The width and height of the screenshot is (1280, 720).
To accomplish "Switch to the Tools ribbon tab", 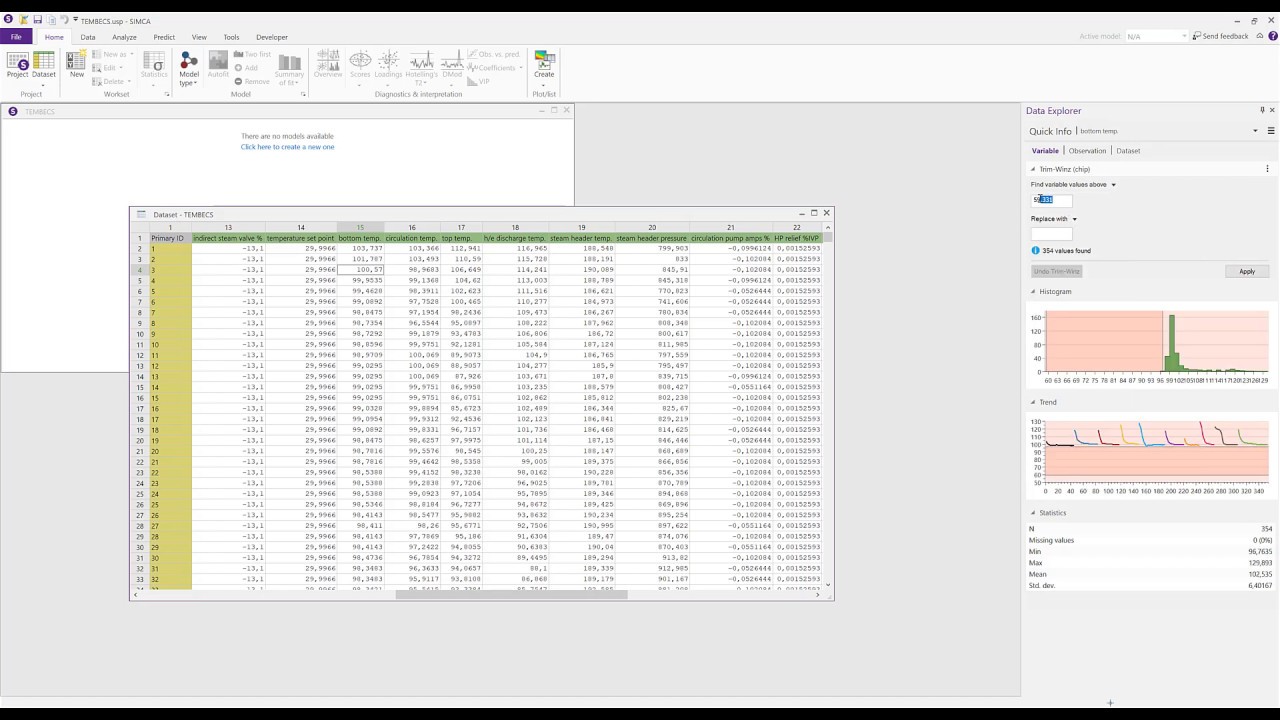I will pos(231,37).
